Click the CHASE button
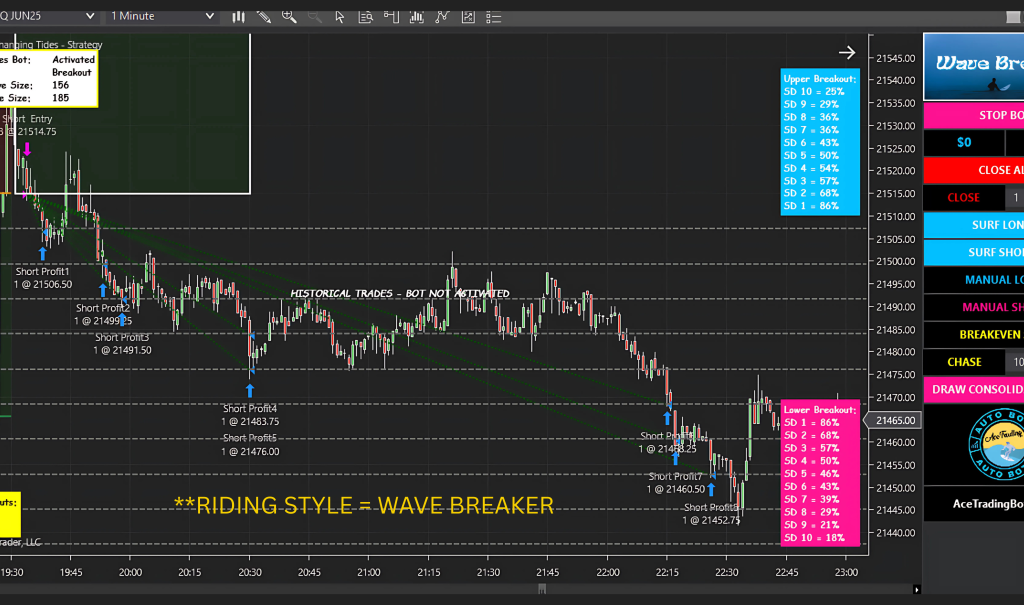The image size is (1024, 605). point(964,362)
